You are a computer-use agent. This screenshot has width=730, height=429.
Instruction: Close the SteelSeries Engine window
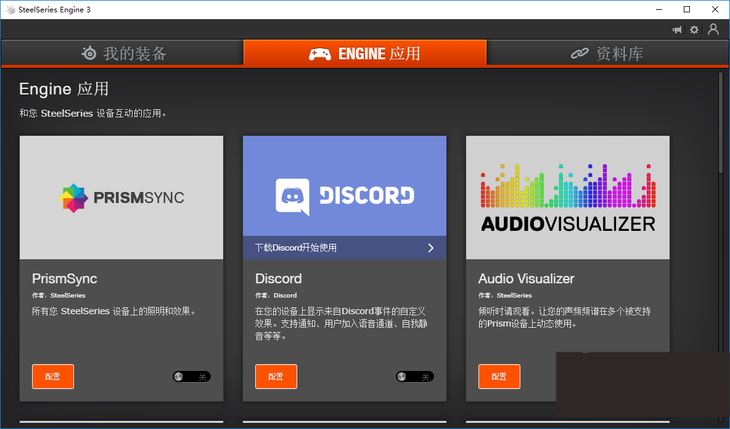pyautogui.click(x=715, y=9)
